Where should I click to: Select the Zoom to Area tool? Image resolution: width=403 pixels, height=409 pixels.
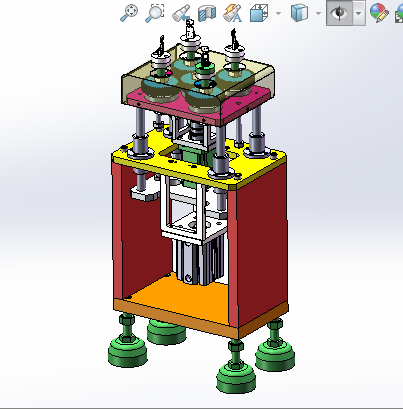[x=155, y=13]
